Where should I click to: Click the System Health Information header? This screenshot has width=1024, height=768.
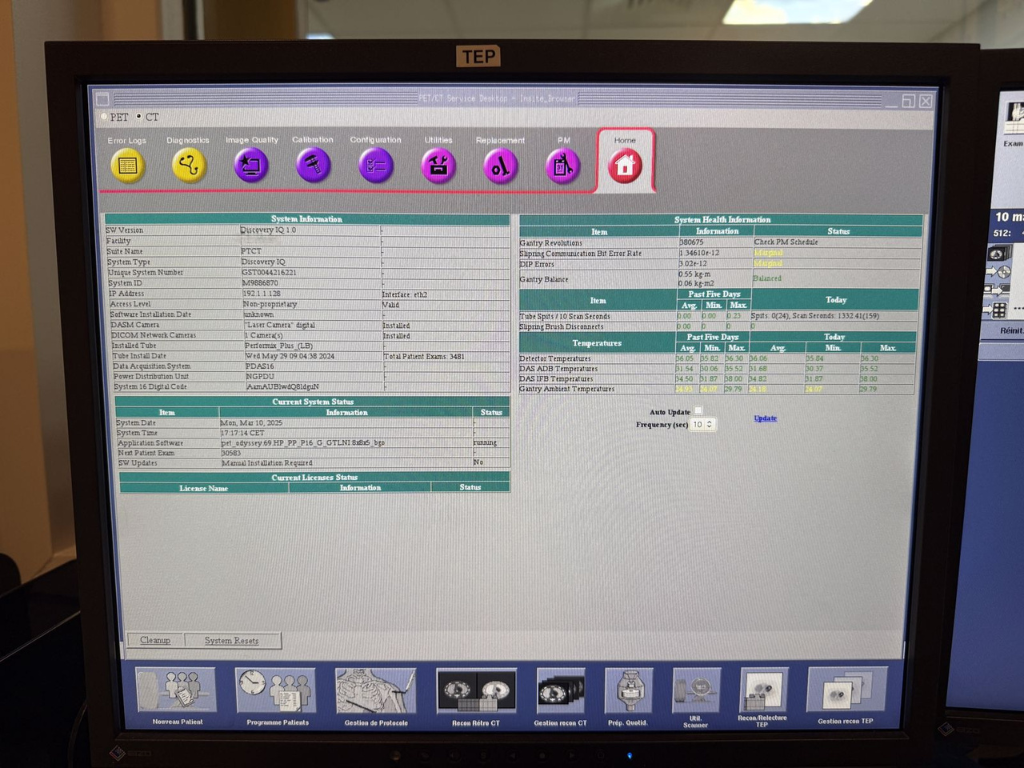722,220
